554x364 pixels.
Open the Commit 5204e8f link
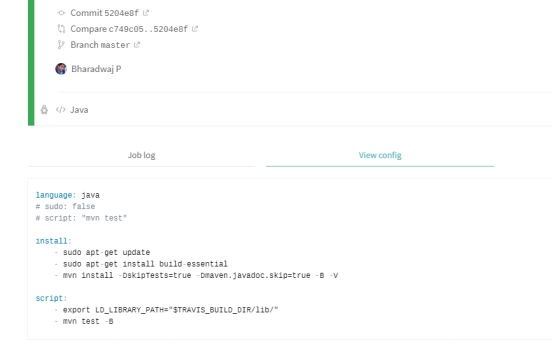[105, 13]
